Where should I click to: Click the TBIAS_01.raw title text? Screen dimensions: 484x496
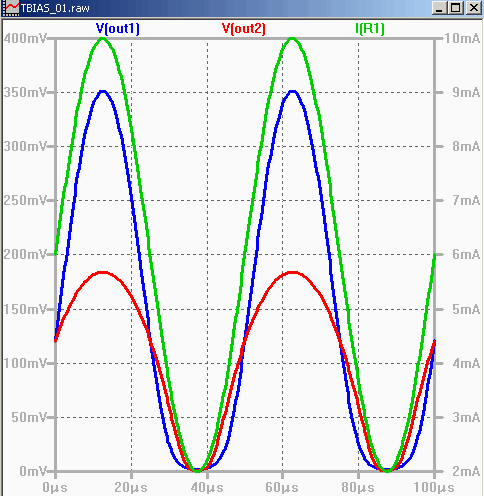[55, 8]
